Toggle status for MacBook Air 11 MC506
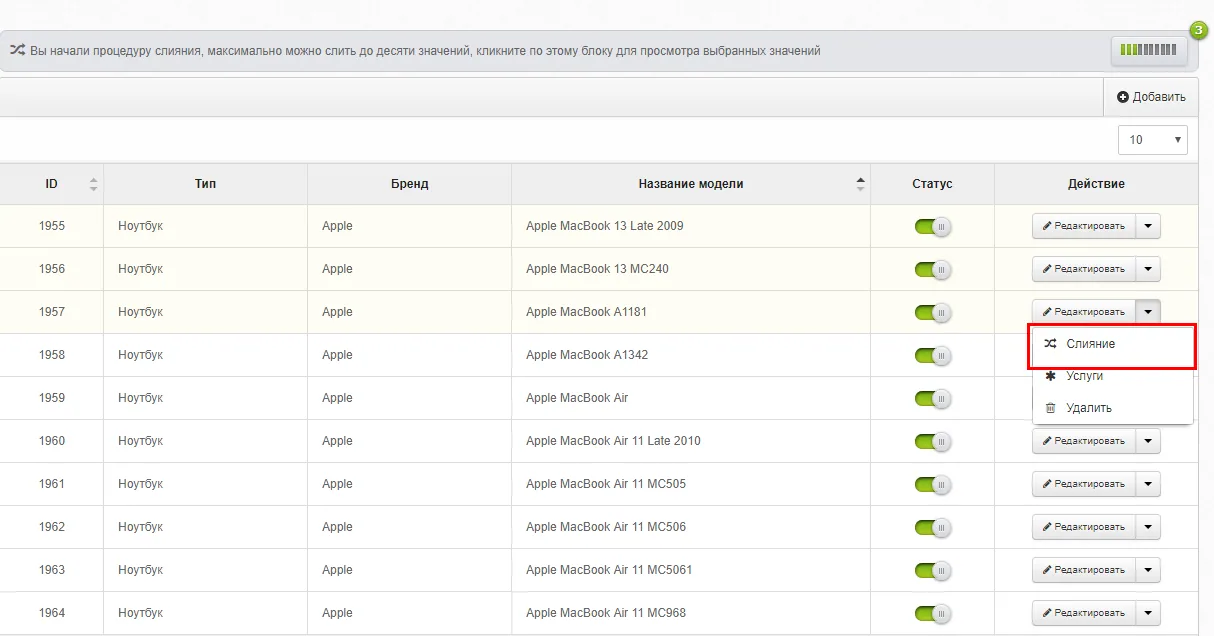 932,527
